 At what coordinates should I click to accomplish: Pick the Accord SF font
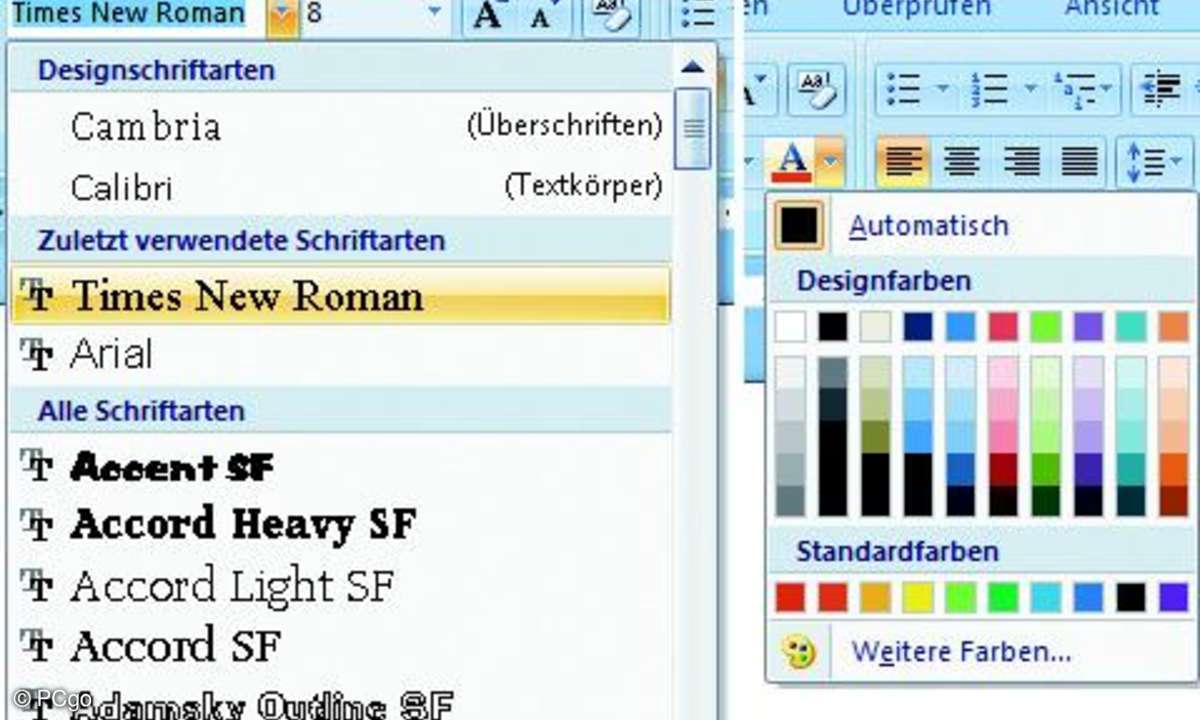(340, 645)
